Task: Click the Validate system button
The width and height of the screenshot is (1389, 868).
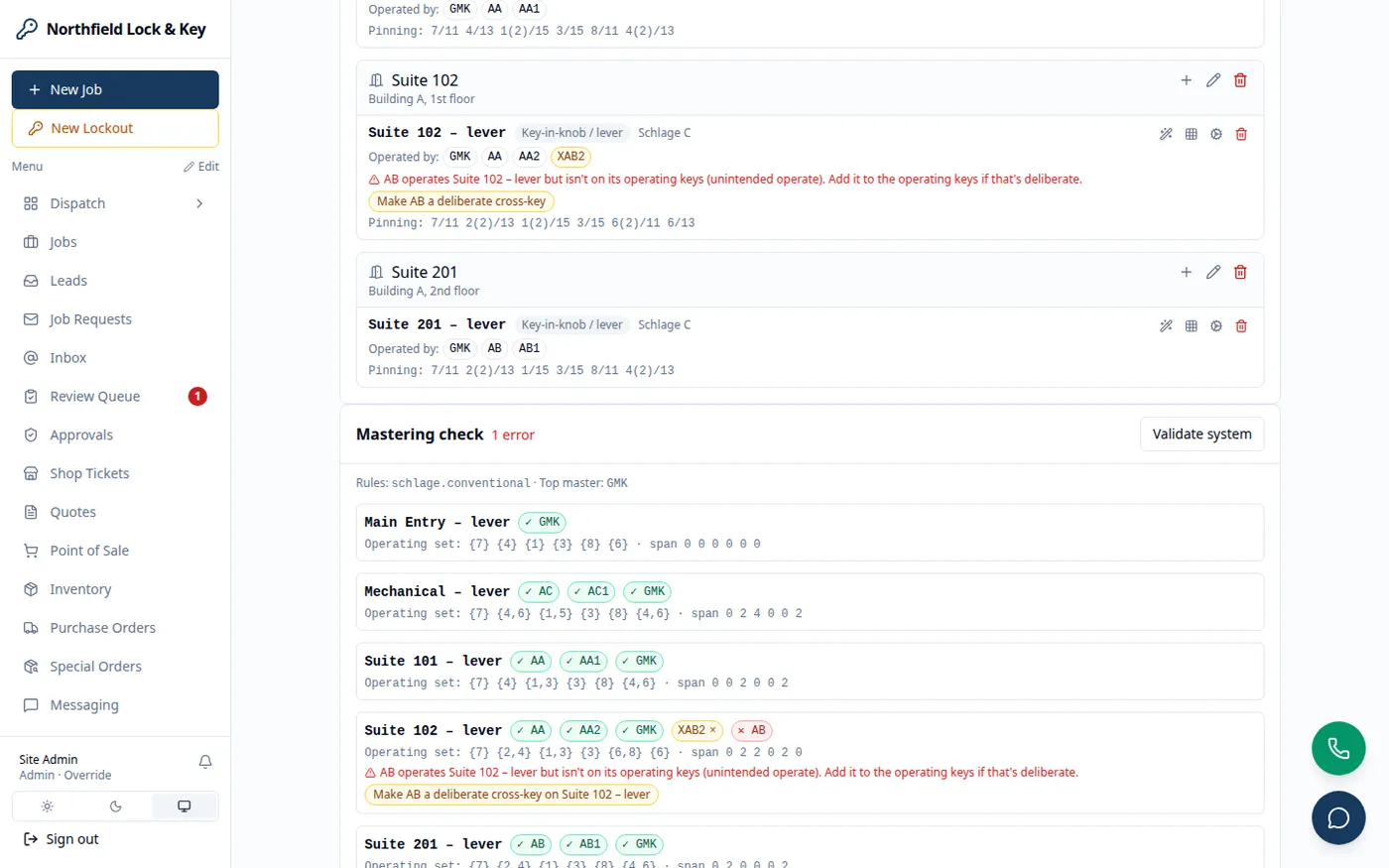Action: (x=1201, y=434)
